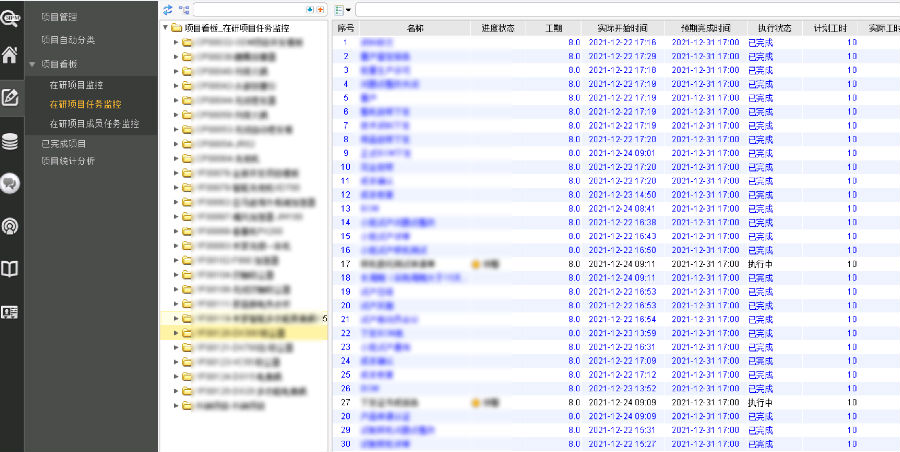Click the refresh icon above the project tree

(168, 9)
